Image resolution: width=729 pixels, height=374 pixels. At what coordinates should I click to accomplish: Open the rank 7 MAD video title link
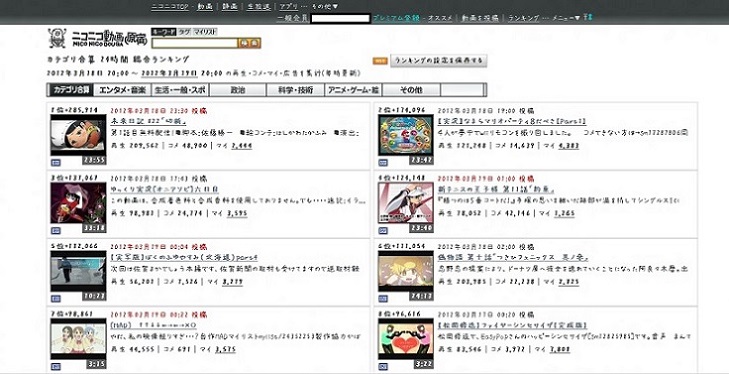(153, 326)
